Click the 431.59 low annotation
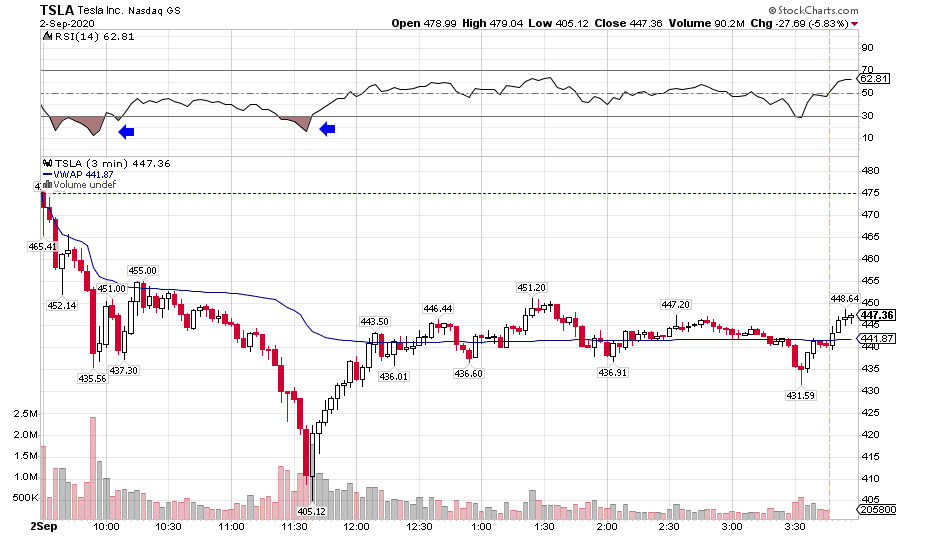The height and width of the screenshot is (540, 930). [x=801, y=395]
